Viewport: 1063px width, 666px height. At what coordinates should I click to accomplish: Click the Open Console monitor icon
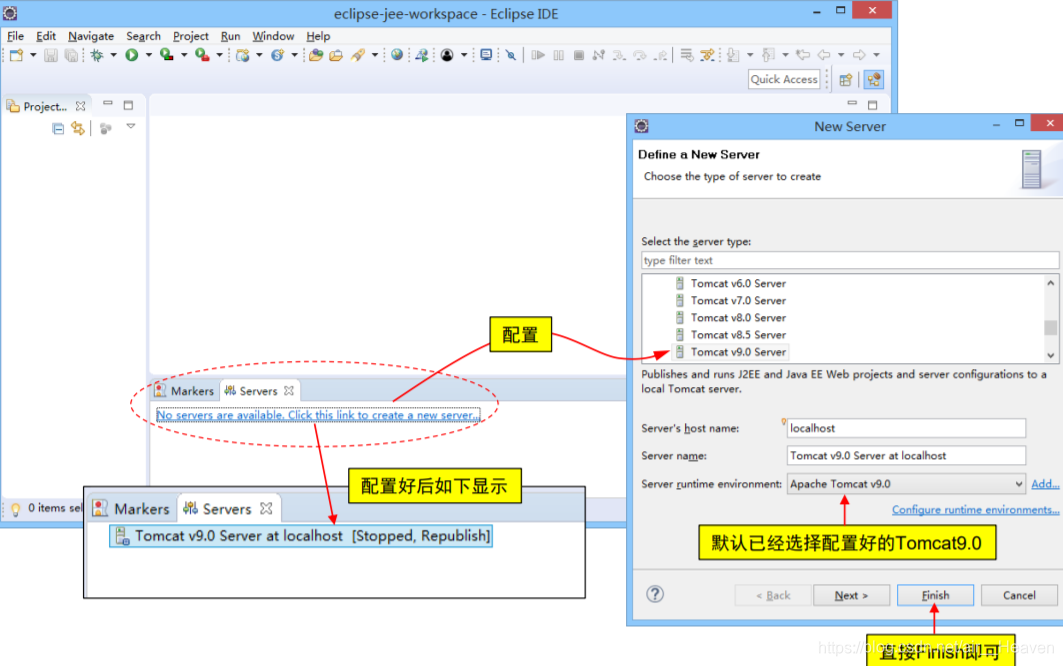coord(486,55)
